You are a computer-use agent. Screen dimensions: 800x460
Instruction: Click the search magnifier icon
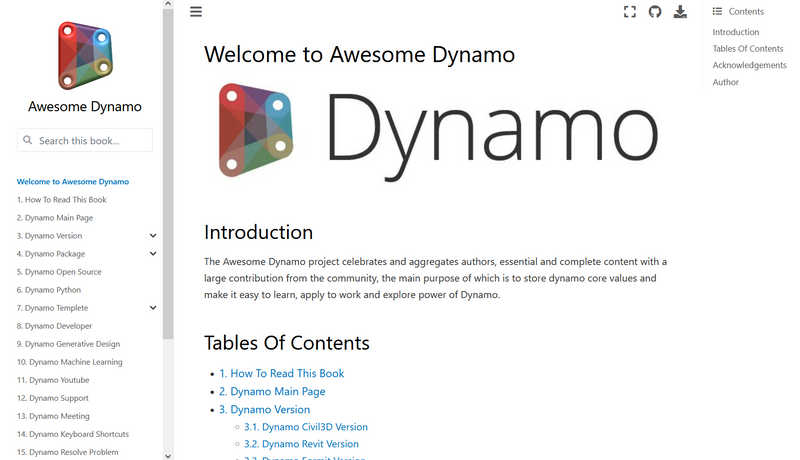coord(28,140)
